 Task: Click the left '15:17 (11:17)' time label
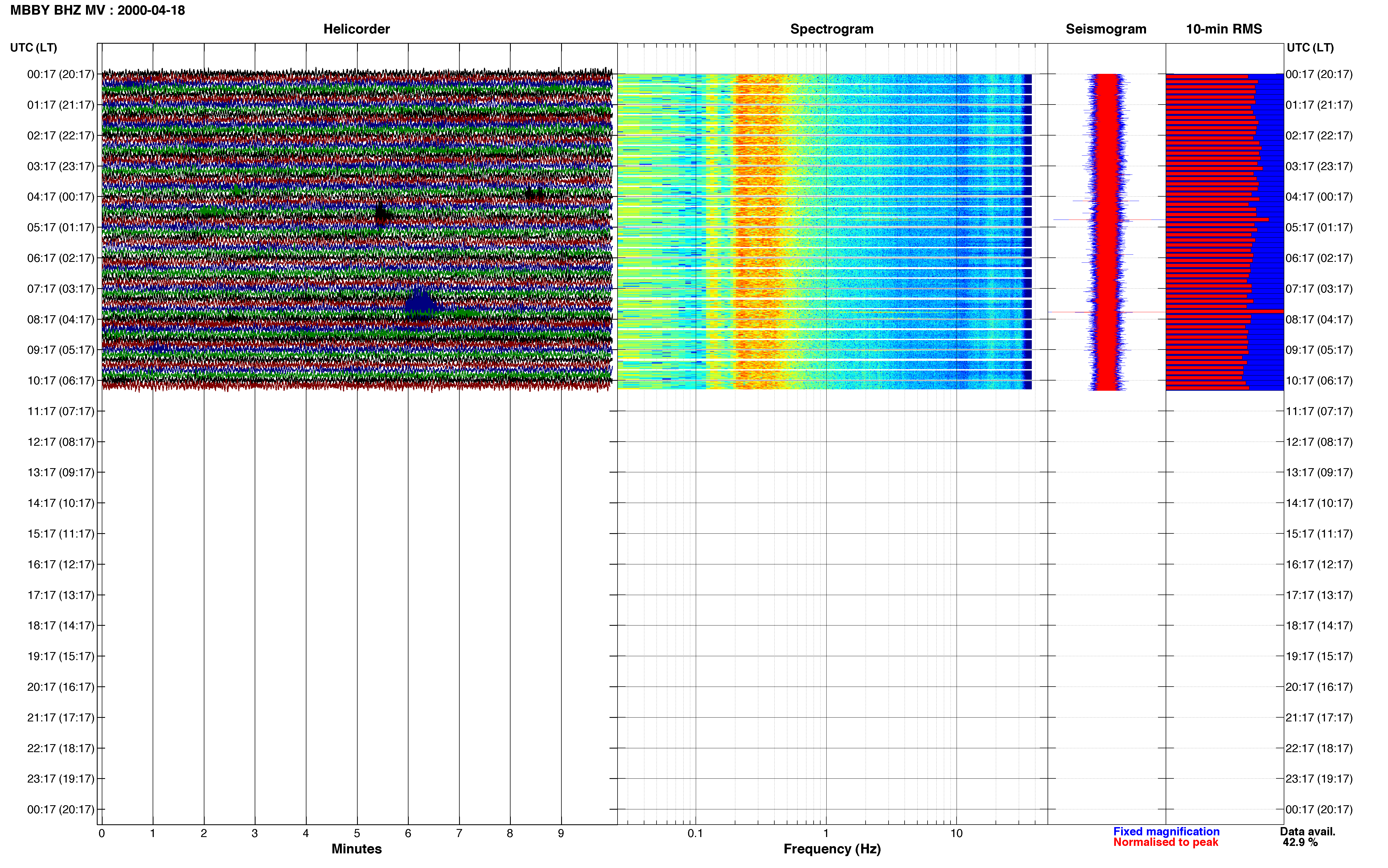[x=60, y=534]
